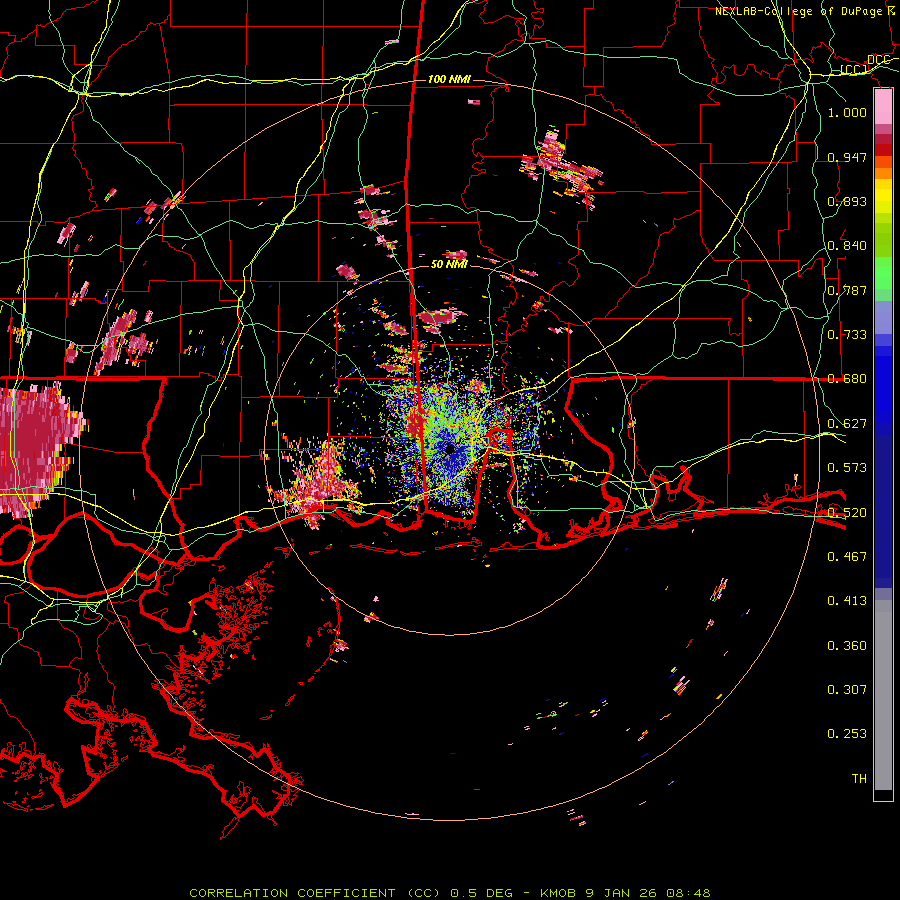Select the 0.840 scale value

click(847, 246)
